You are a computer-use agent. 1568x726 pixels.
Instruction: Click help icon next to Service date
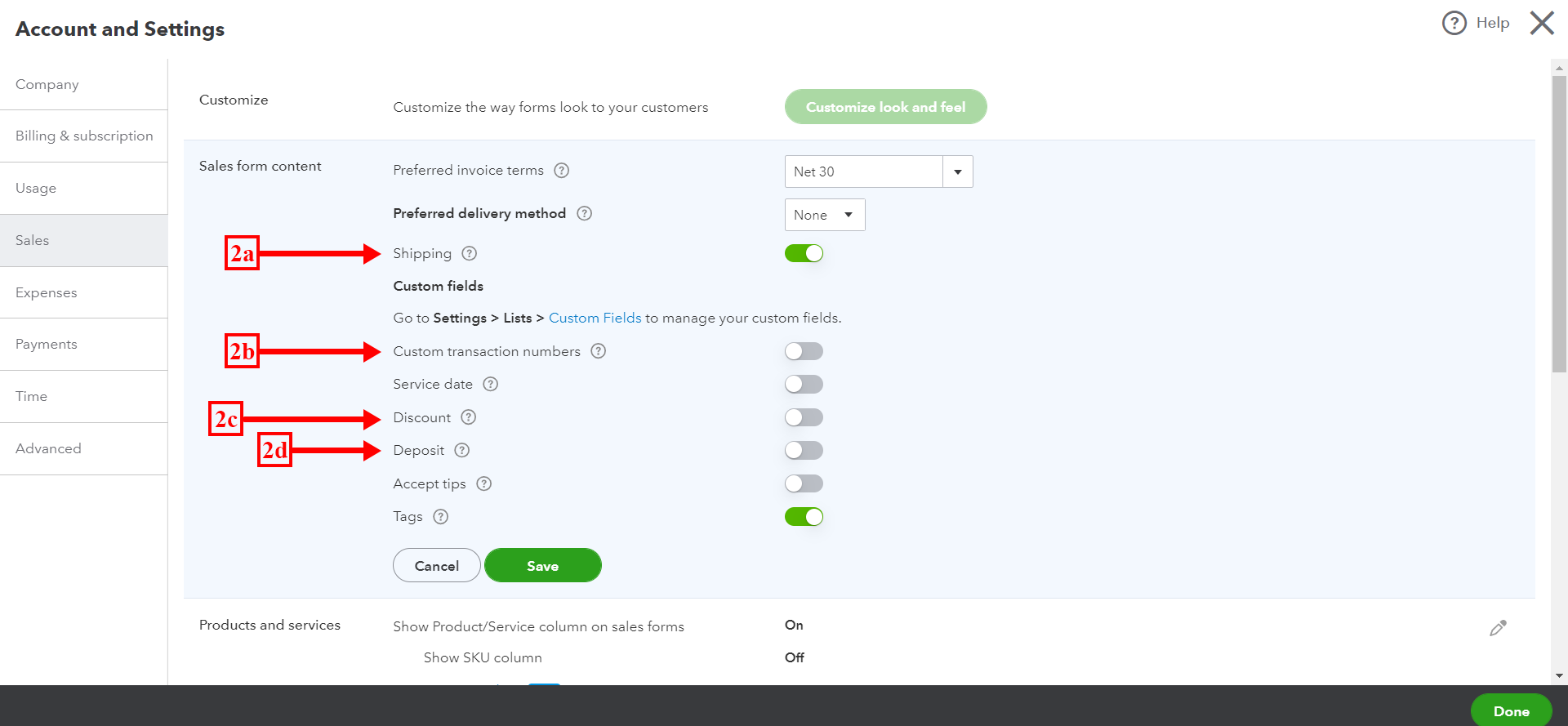(x=491, y=384)
